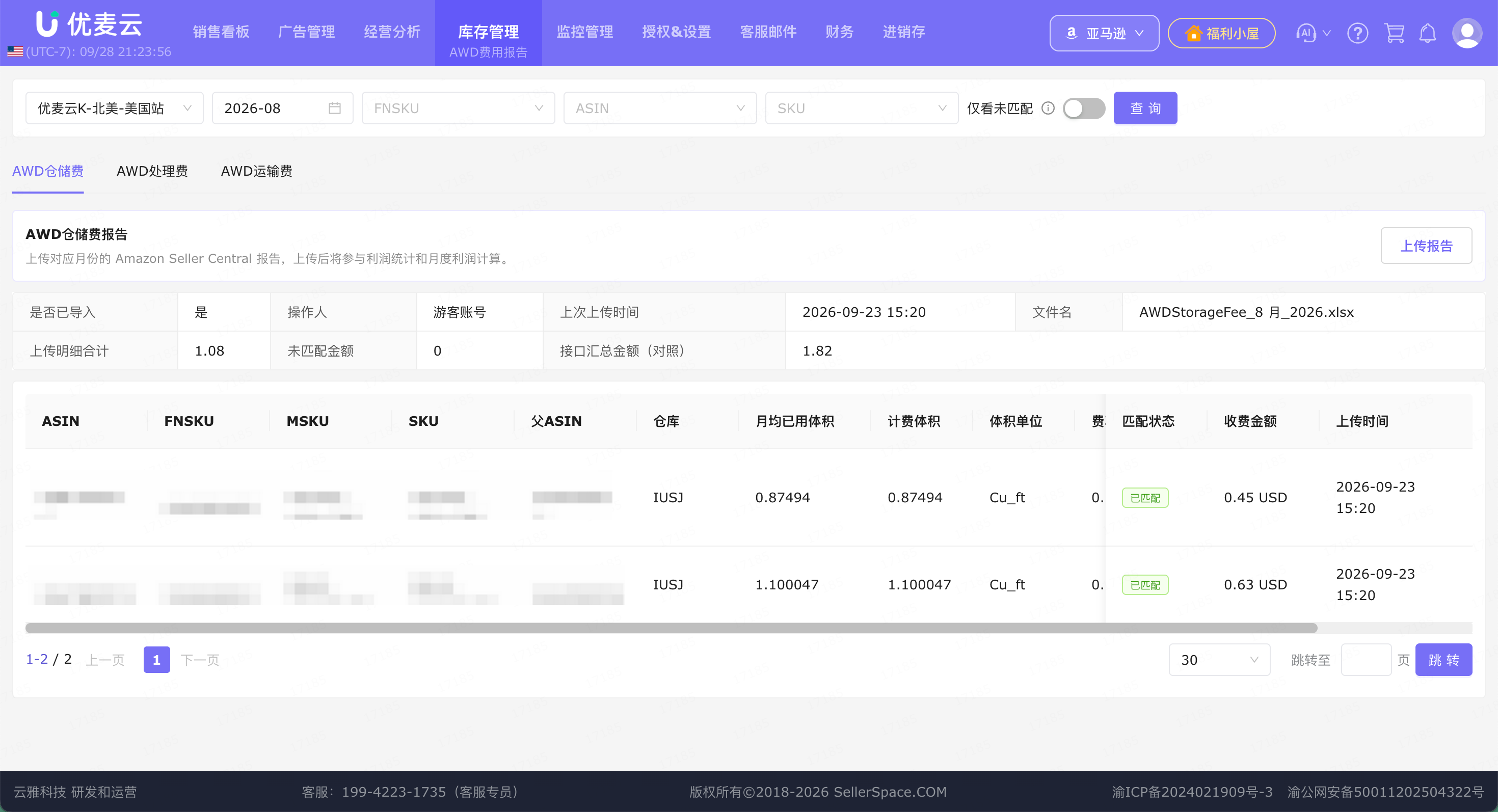Click the US flag timezone indicator
The image size is (1498, 812).
15,52
